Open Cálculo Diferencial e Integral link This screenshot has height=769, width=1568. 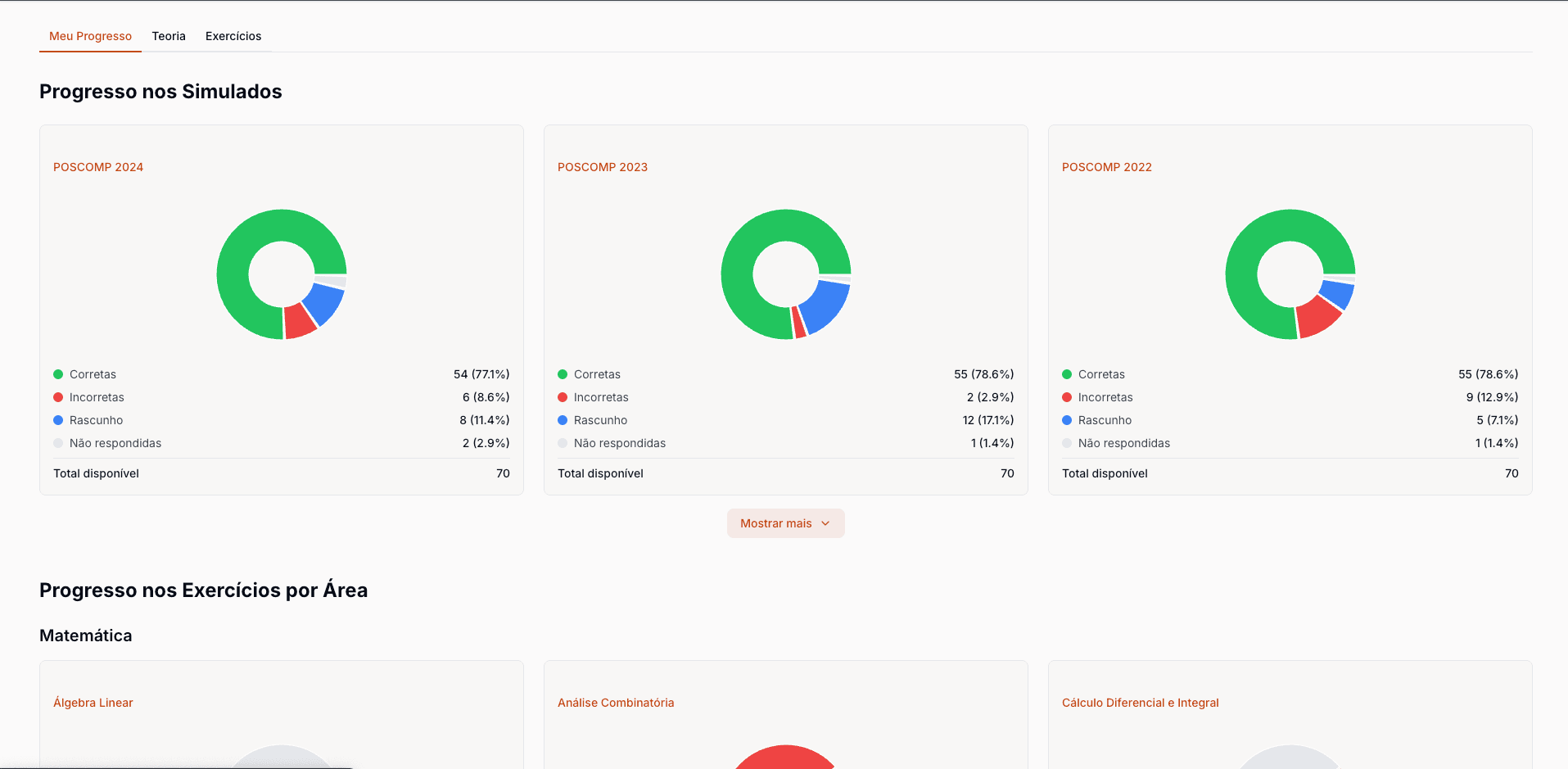coord(1141,703)
